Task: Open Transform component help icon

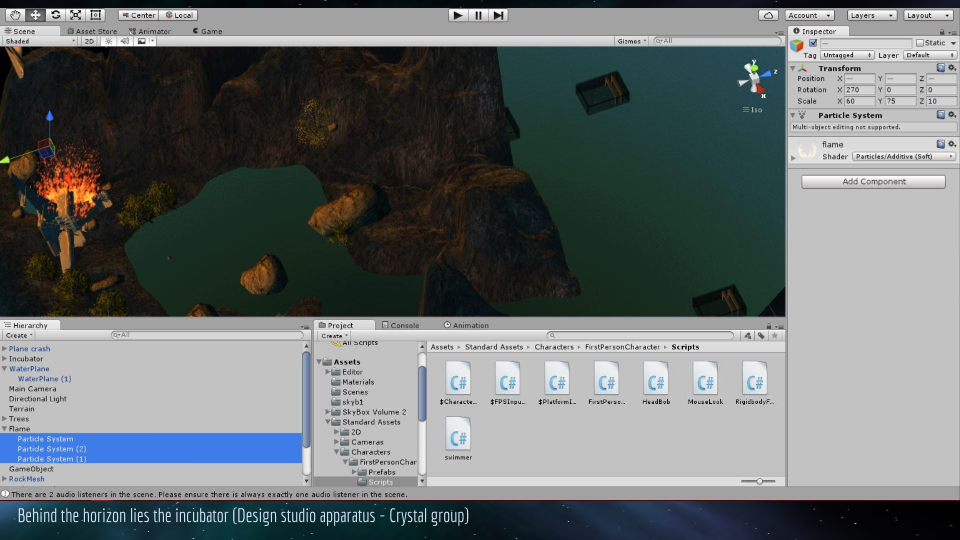Action: (x=940, y=68)
